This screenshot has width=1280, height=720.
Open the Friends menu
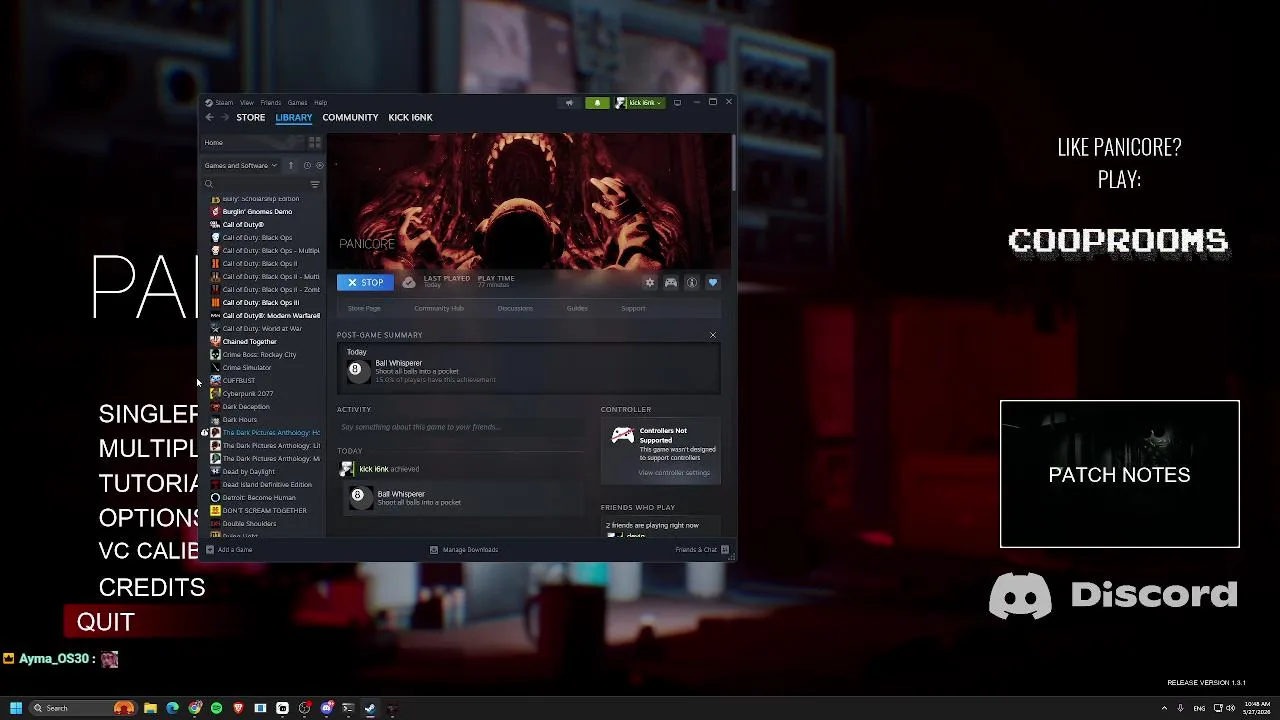coord(270,102)
